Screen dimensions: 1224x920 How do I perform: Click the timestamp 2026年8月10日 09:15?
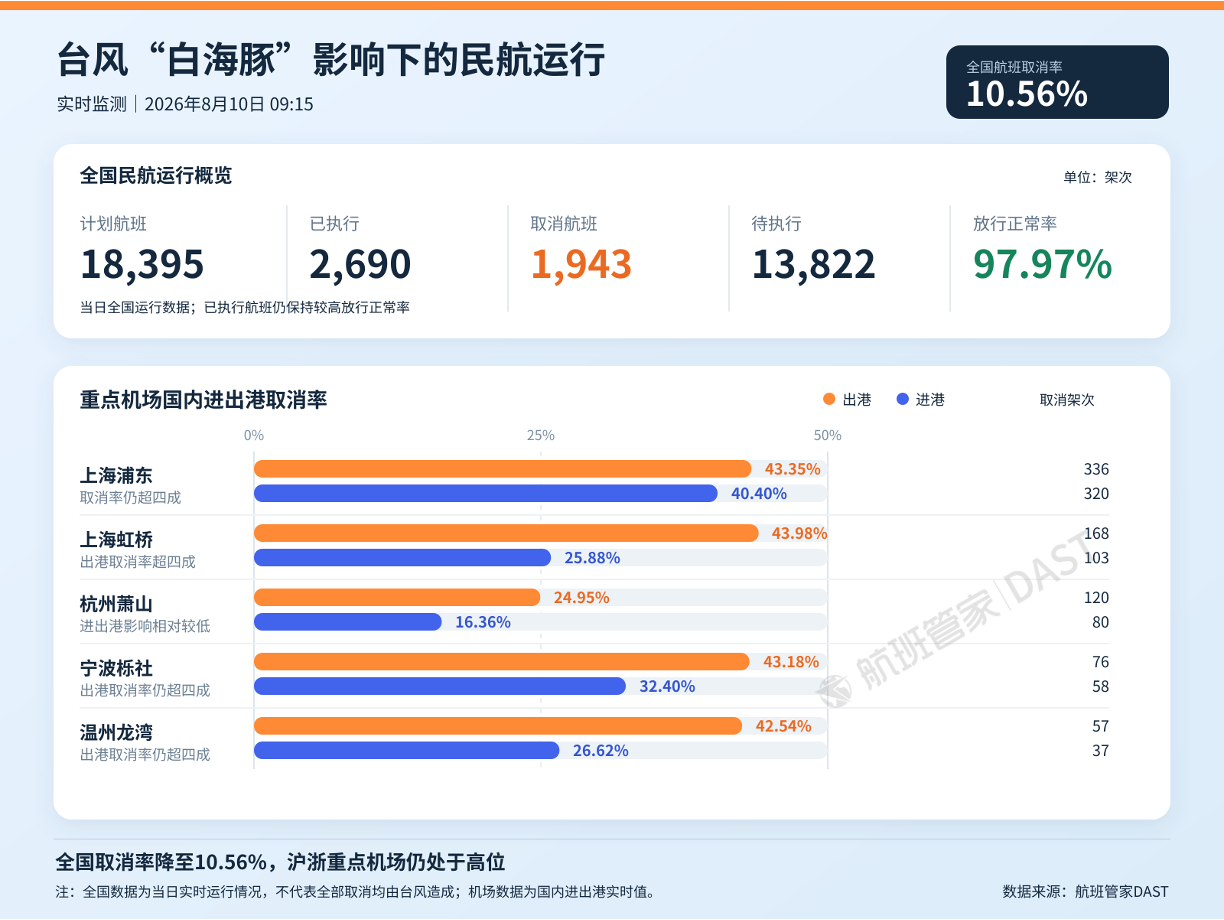click(x=229, y=104)
